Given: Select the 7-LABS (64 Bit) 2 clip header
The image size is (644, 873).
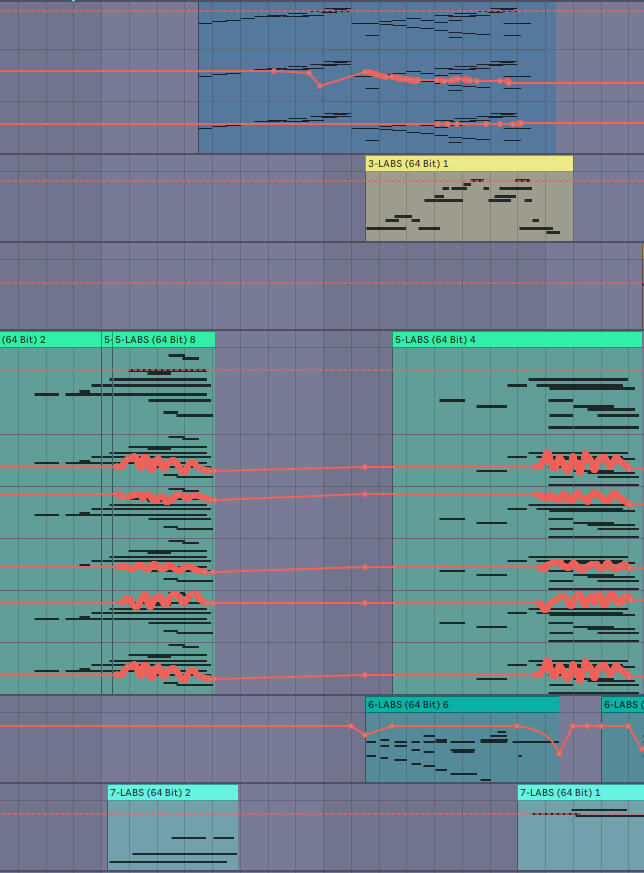Looking at the screenshot, I should [x=172, y=793].
